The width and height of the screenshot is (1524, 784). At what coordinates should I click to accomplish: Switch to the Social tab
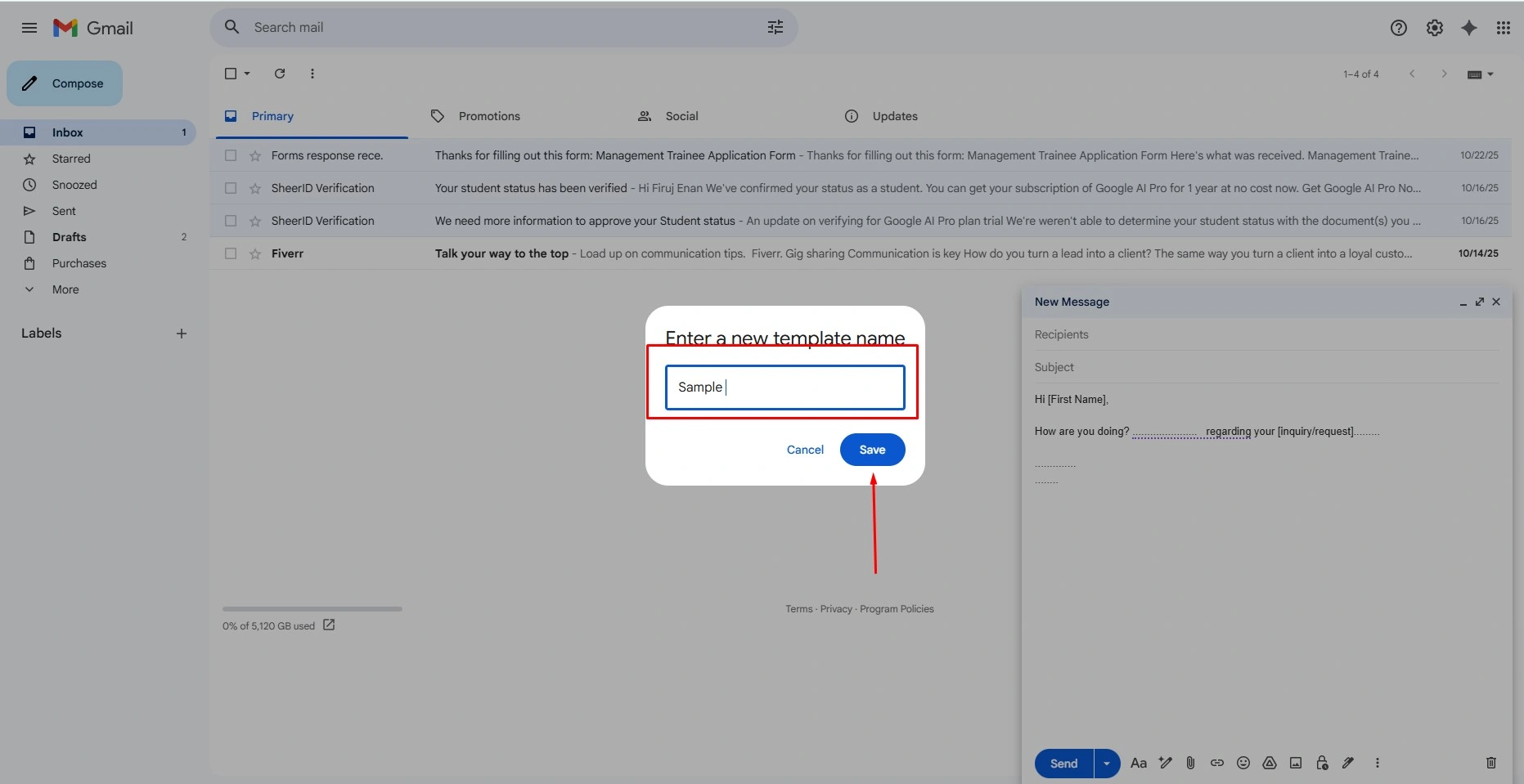681,116
